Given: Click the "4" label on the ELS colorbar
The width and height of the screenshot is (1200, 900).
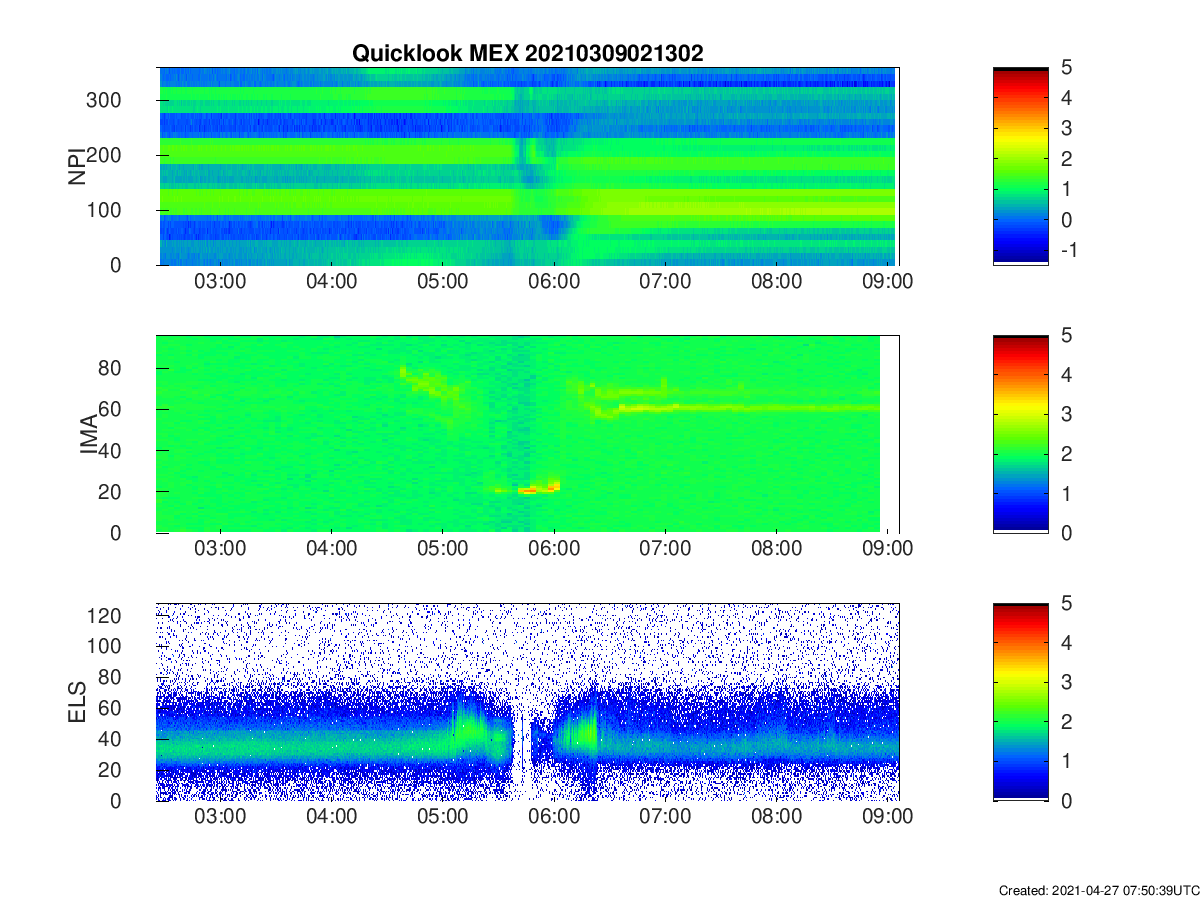Looking at the screenshot, I should [x=1066, y=643].
